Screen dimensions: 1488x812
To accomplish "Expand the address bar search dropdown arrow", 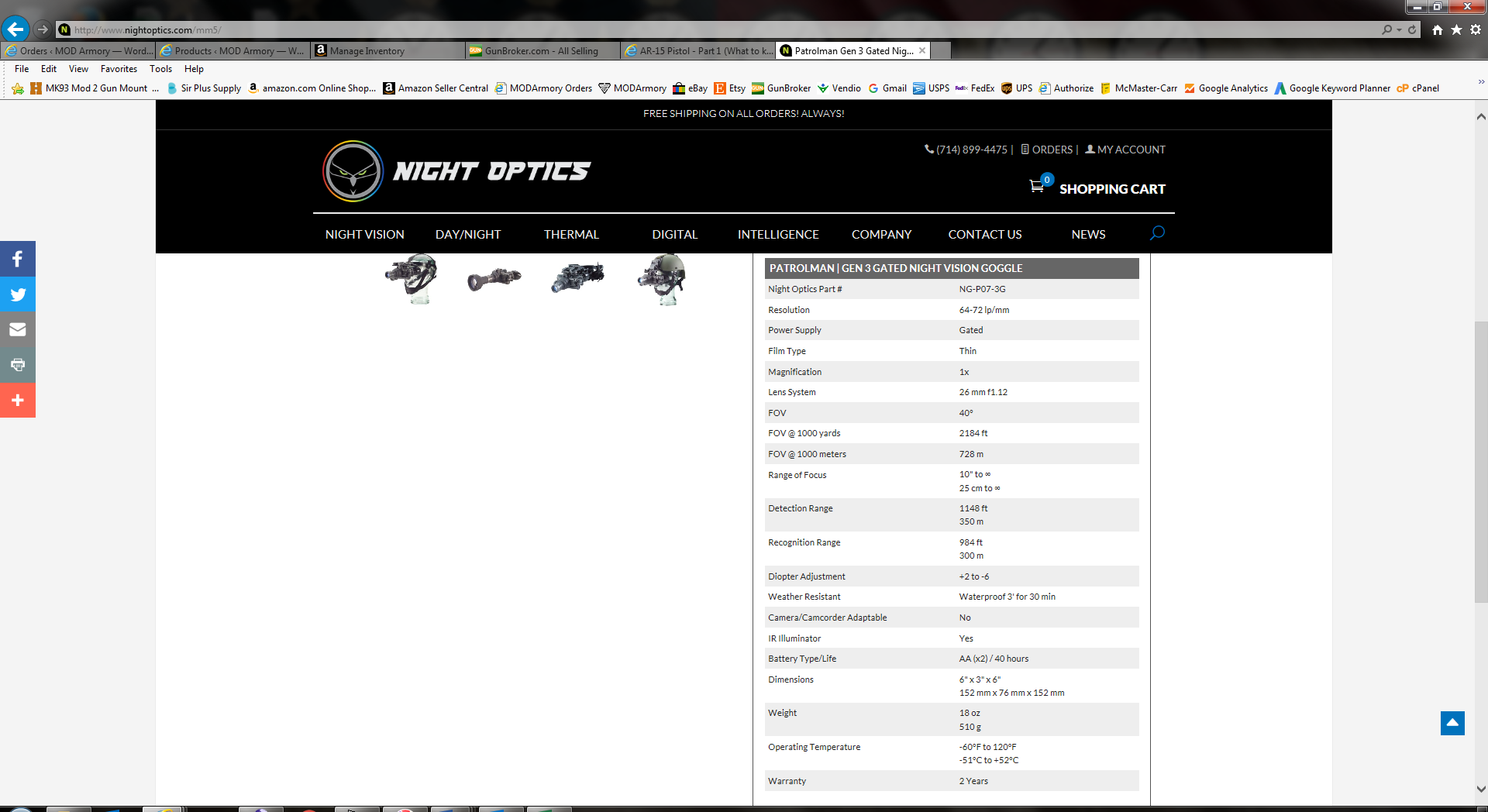I will pyautogui.click(x=1399, y=29).
